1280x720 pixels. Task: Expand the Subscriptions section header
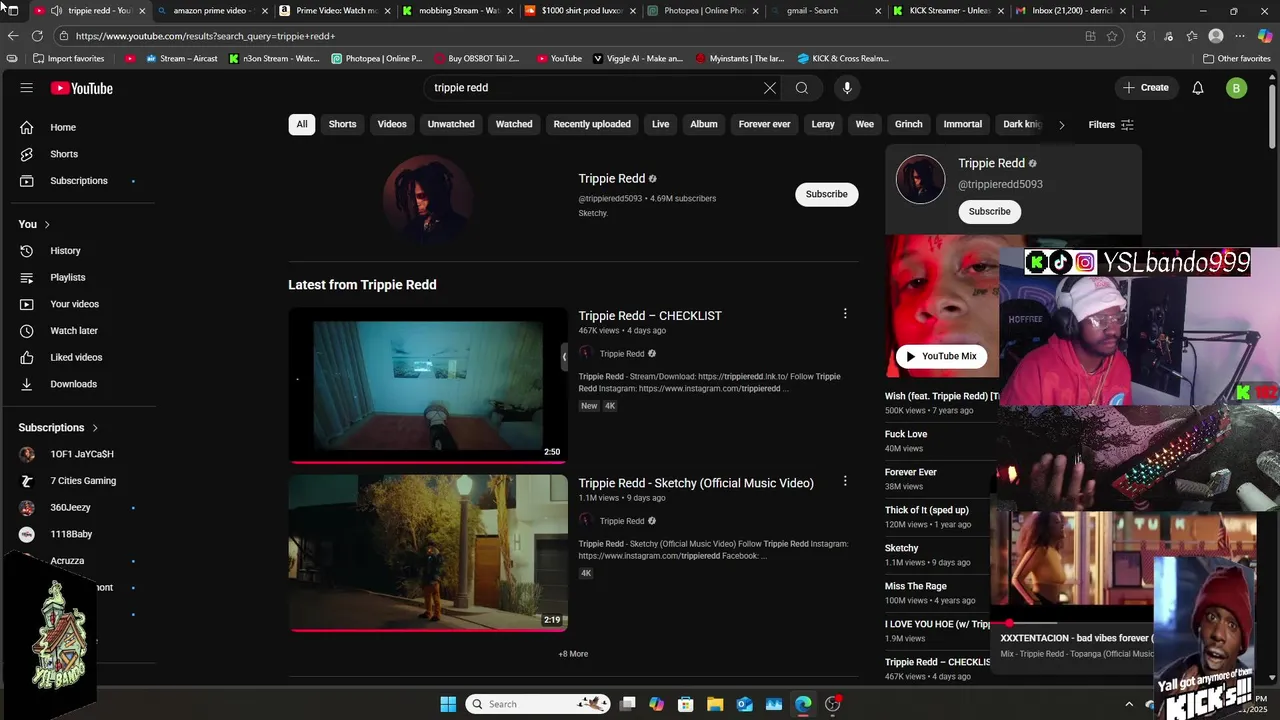58,427
